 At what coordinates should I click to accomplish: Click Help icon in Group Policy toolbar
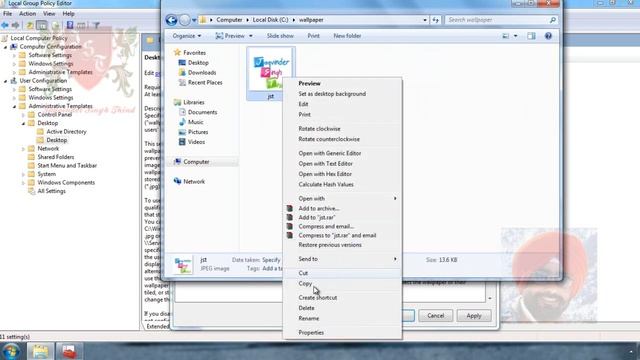[70, 25]
